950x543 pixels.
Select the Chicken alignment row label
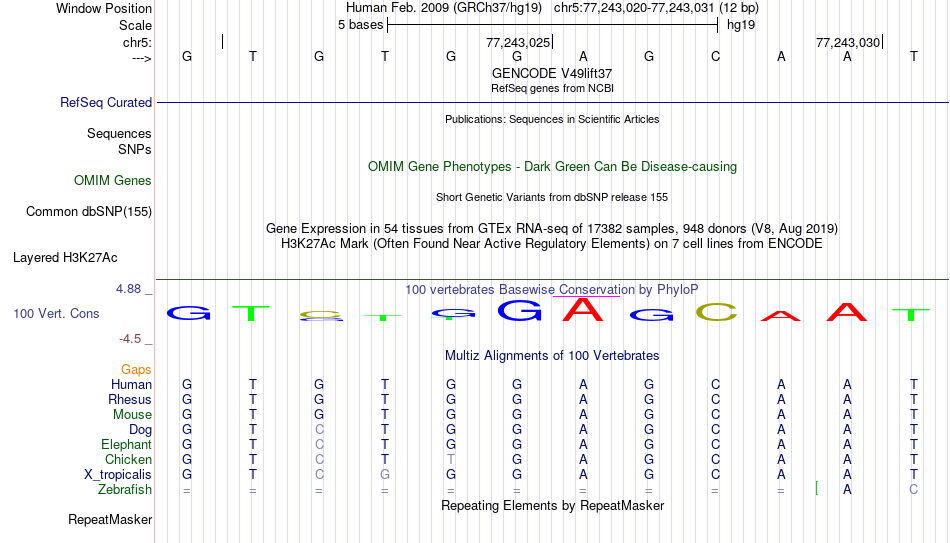[128, 459]
